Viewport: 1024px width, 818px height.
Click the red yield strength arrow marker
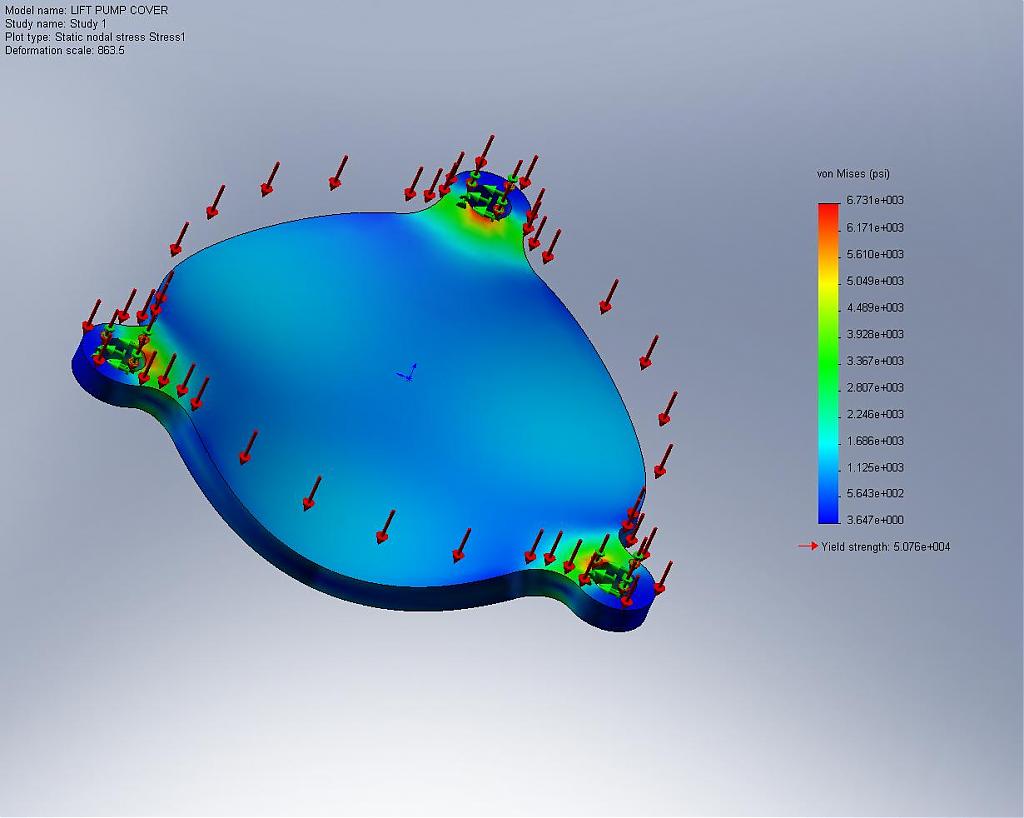(x=807, y=546)
